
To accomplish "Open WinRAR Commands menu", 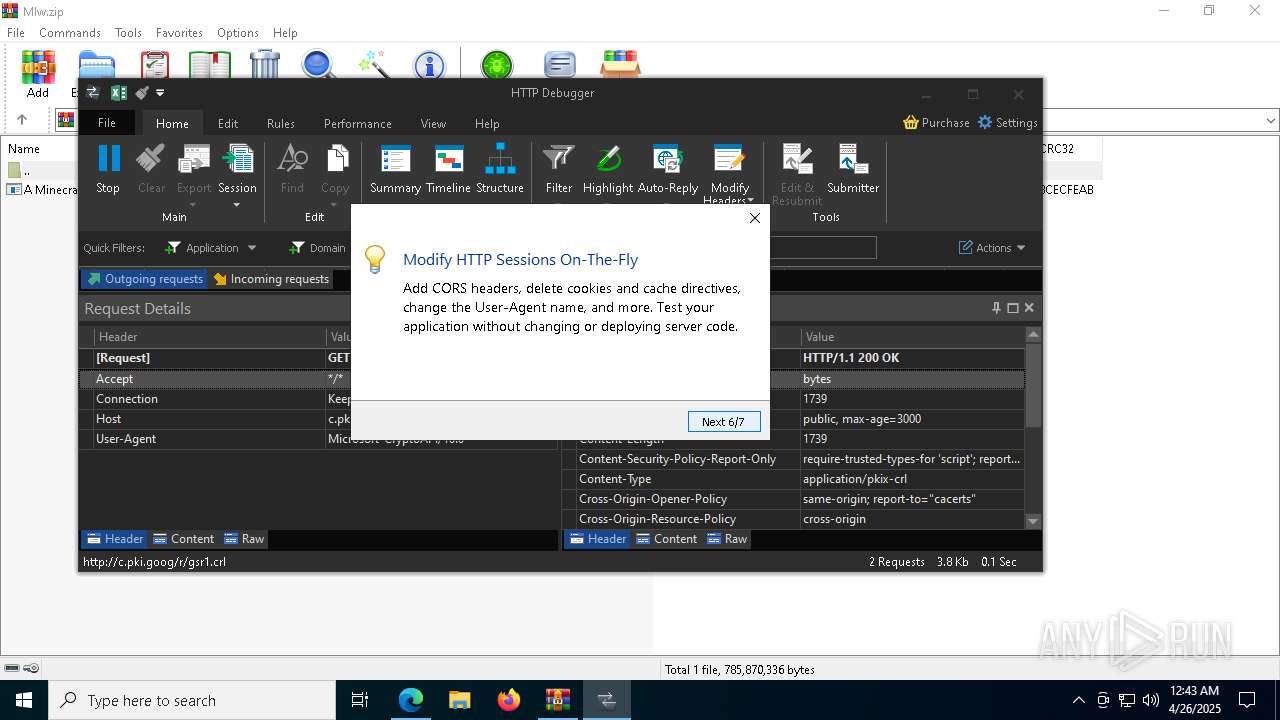I will click(70, 32).
